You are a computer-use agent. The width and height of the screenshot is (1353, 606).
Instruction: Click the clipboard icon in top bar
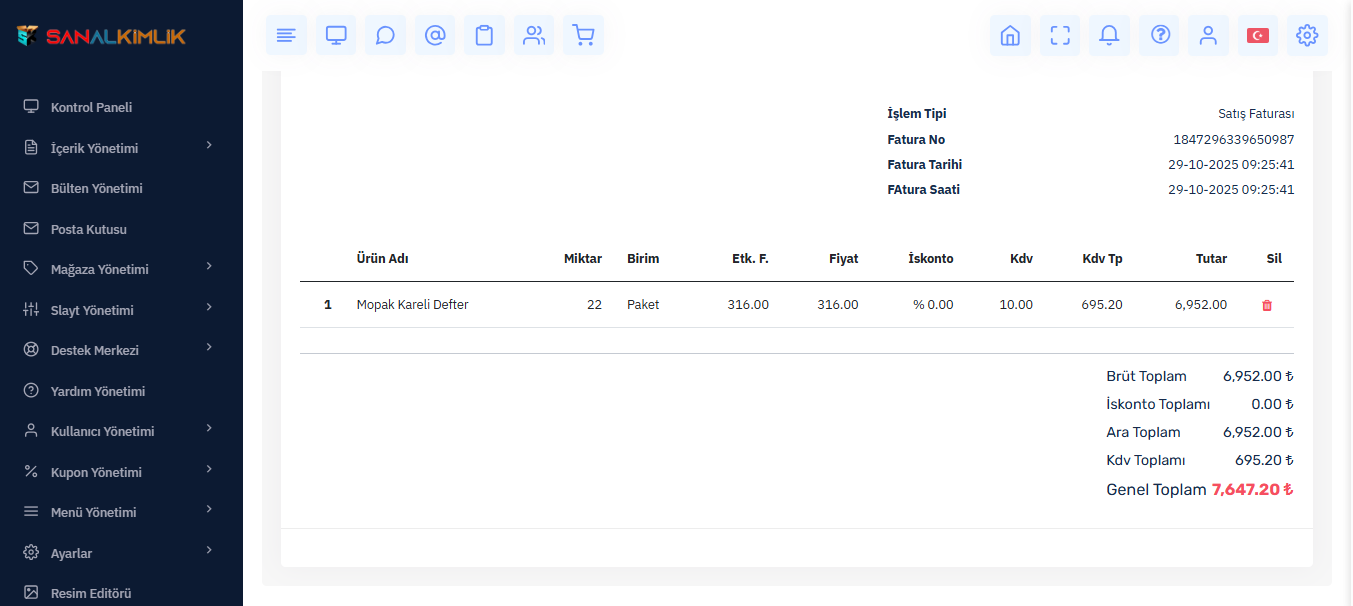click(484, 36)
